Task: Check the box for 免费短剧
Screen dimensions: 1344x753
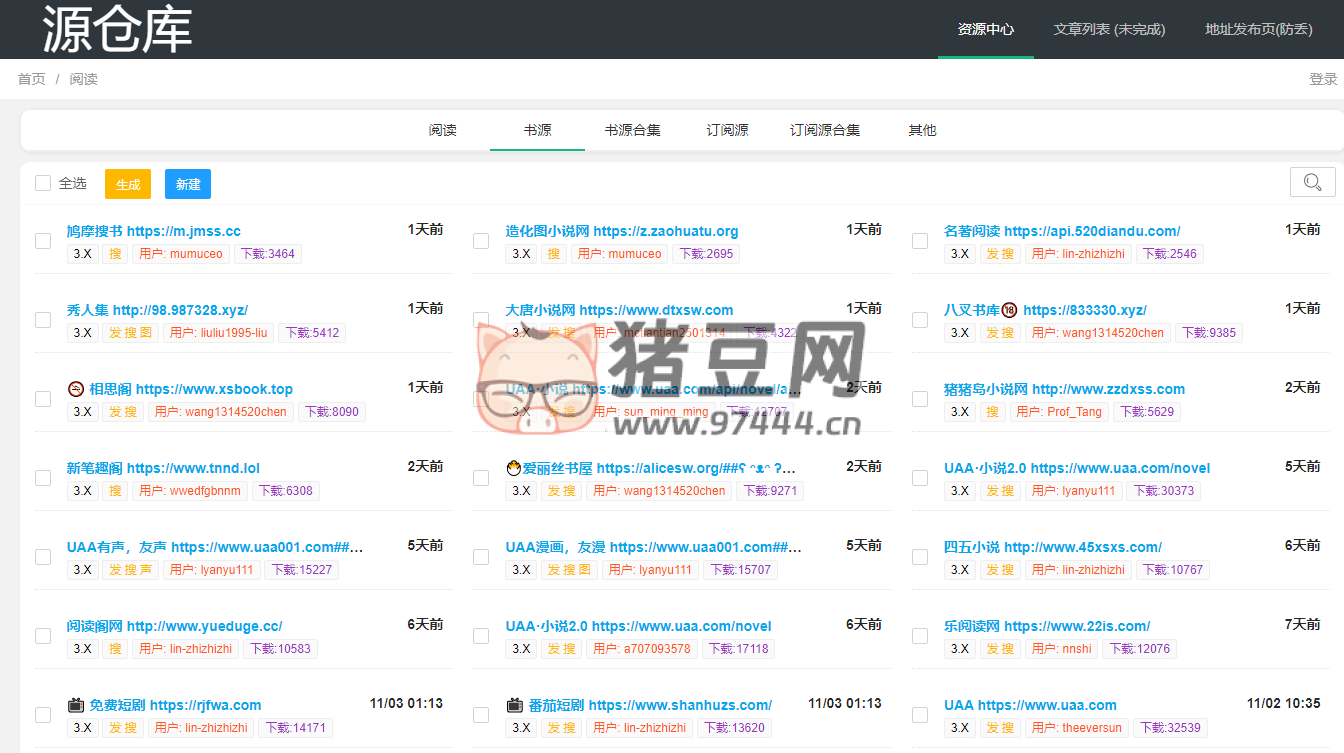Action: (43, 715)
